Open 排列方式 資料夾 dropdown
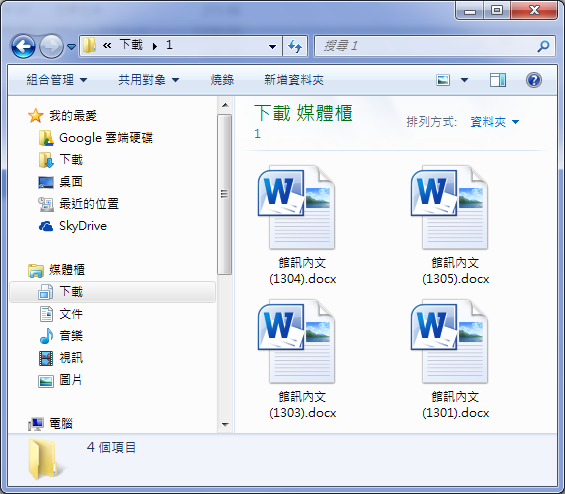This screenshot has width=565, height=494. 495,122
